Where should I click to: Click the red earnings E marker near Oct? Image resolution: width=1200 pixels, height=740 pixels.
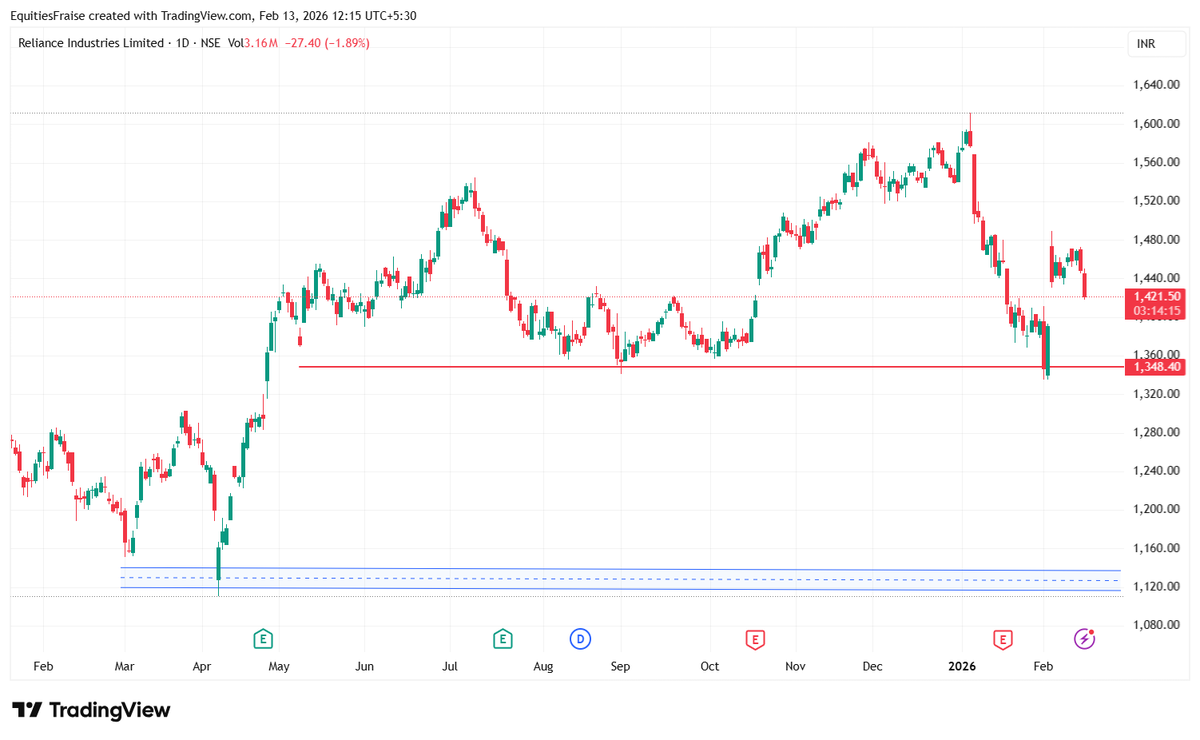[756, 638]
